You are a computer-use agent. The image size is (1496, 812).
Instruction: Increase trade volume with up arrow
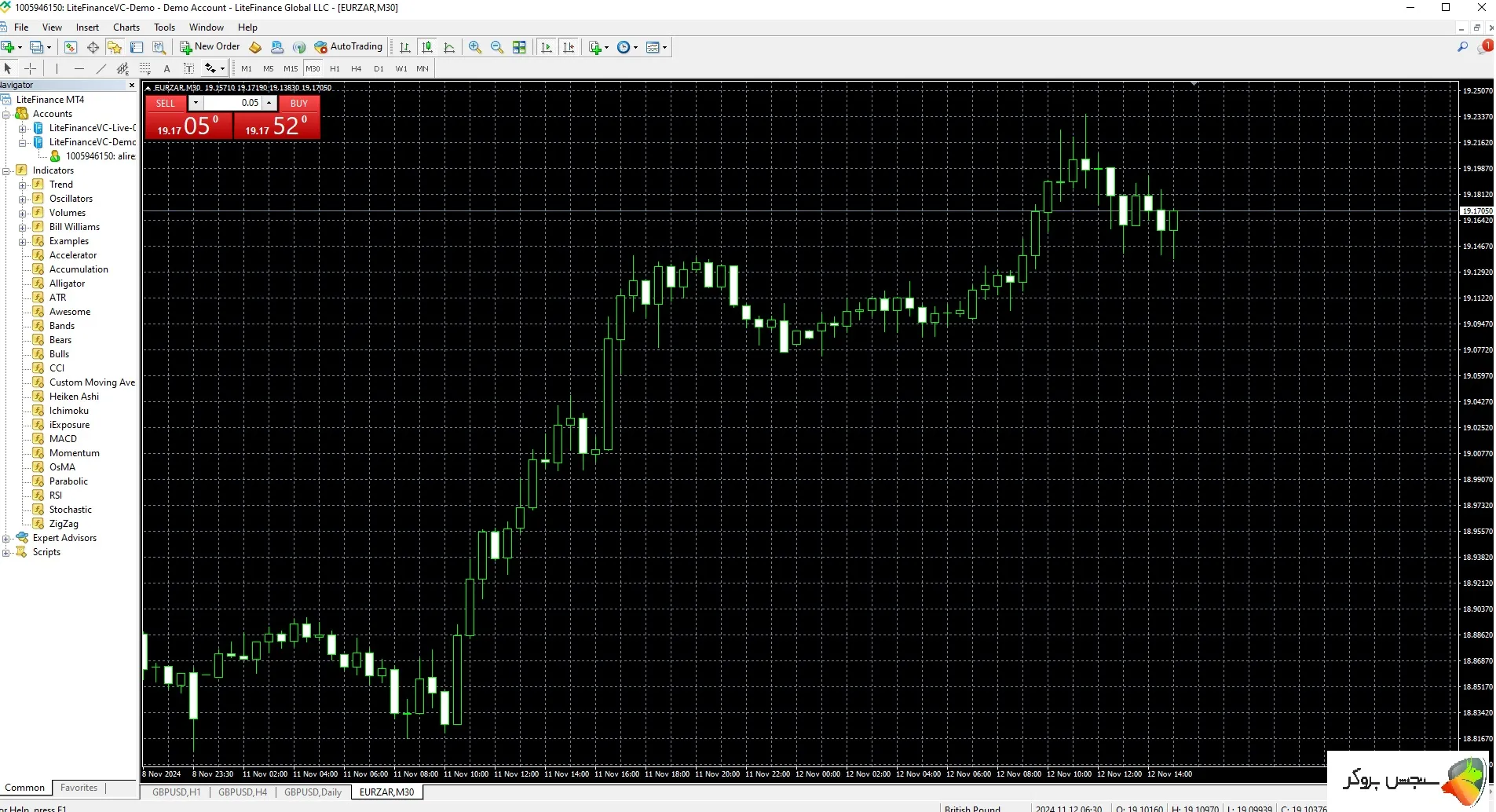(x=269, y=104)
